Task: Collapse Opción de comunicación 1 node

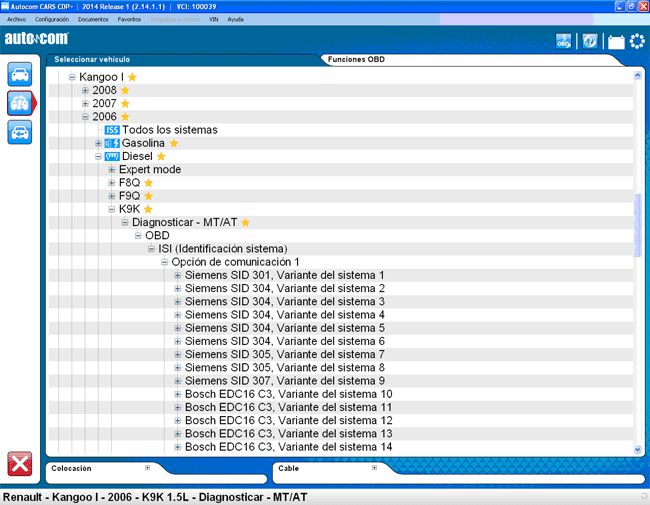Action: pyautogui.click(x=164, y=262)
